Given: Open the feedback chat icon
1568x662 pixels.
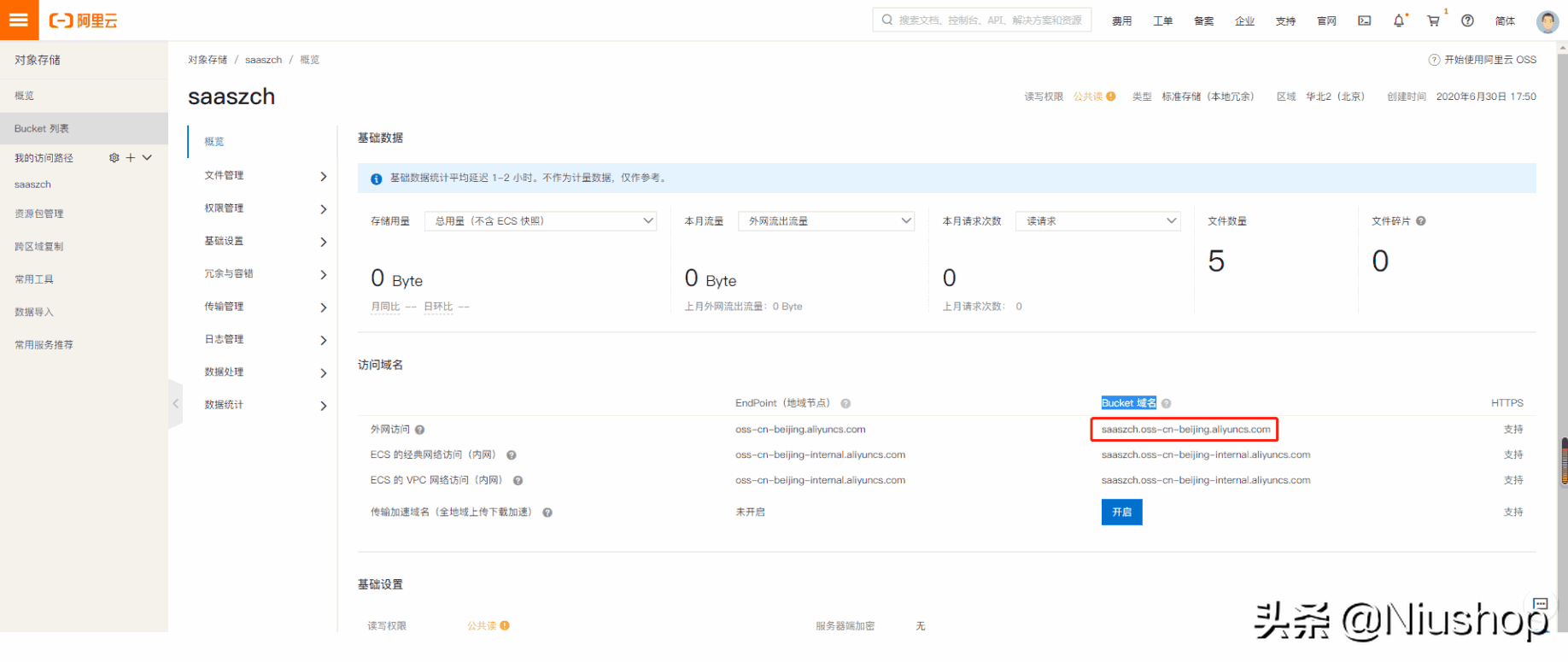Looking at the screenshot, I should [1540, 604].
